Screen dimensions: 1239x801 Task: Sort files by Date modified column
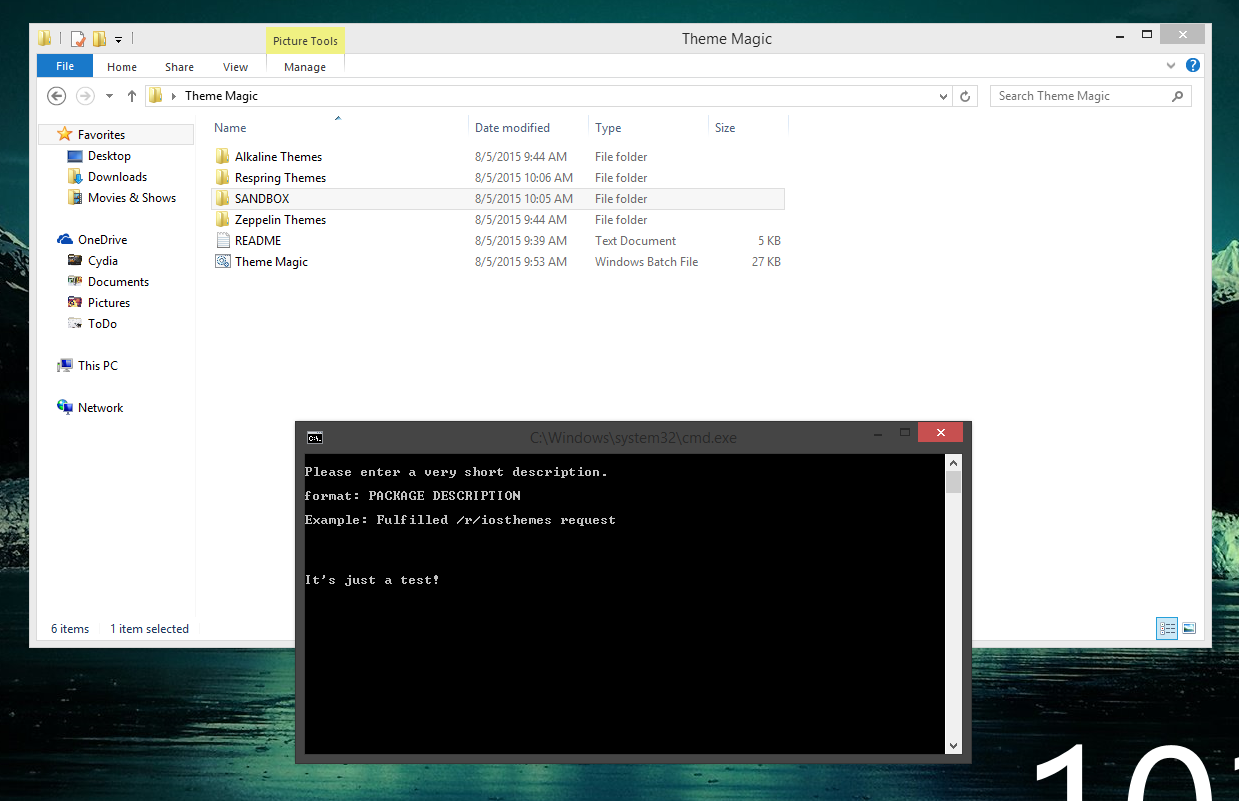coord(512,127)
